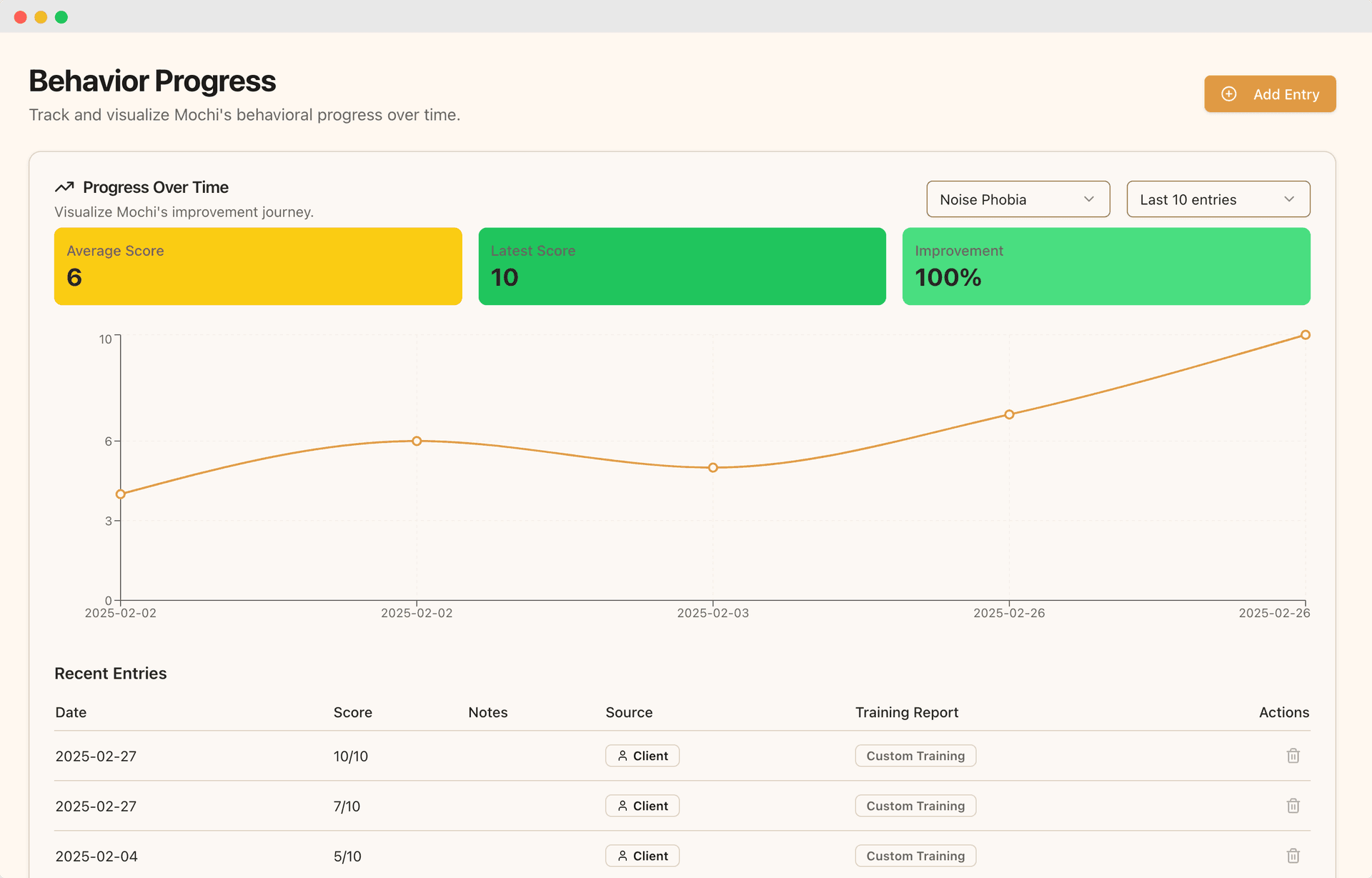Open Custom Training report for the 2025-02-04 entry
Viewport: 1372px width, 878px height.
915,855
